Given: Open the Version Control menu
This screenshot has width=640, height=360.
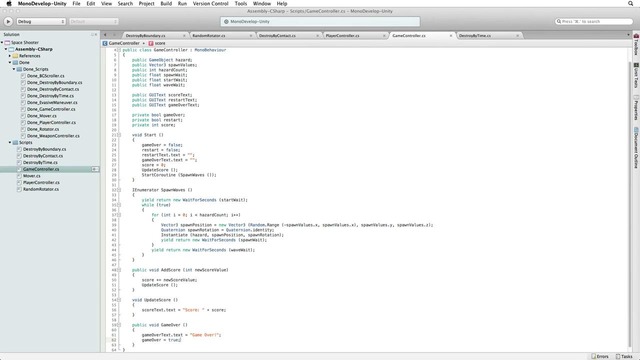Looking at the screenshot, I should tap(211, 3).
